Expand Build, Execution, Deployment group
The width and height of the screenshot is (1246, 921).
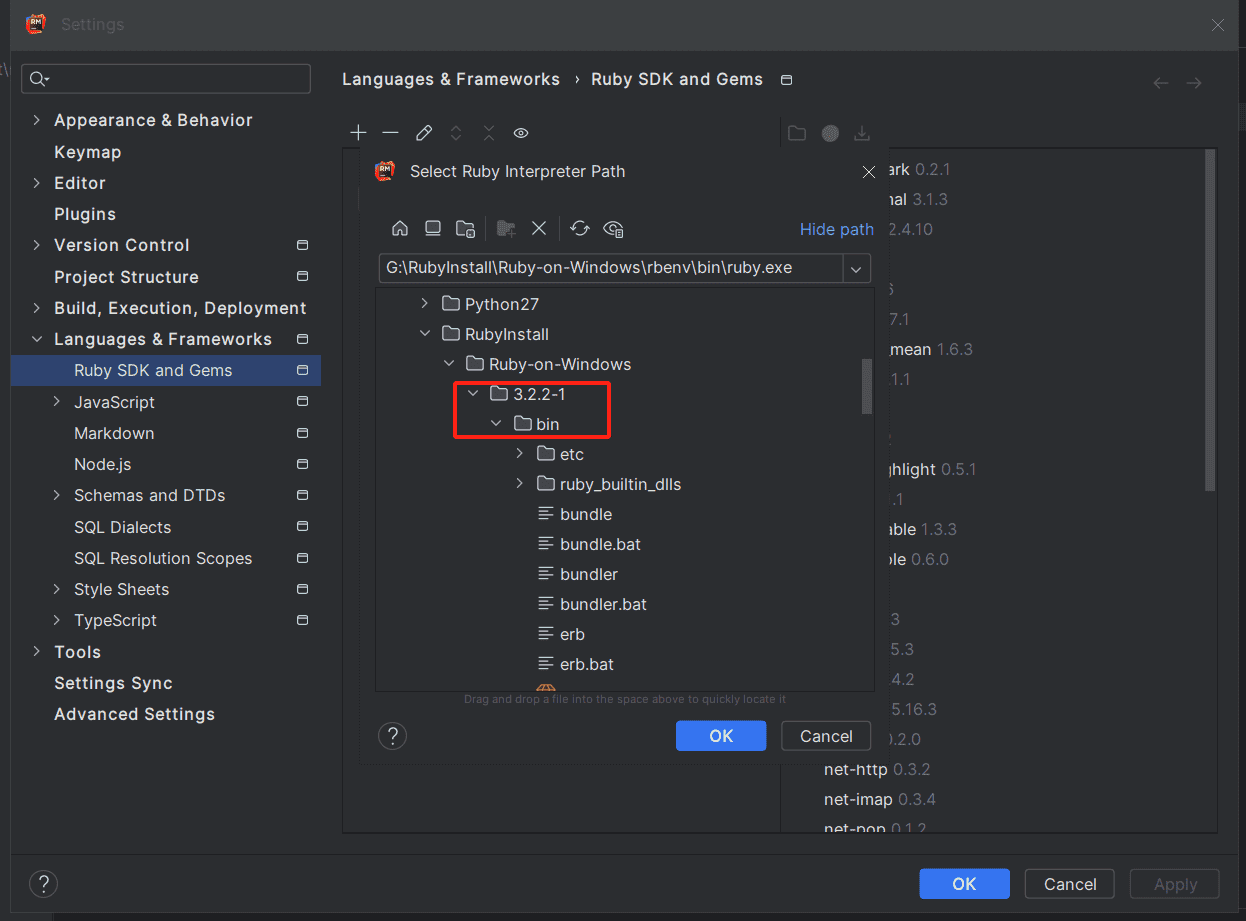(x=37, y=308)
